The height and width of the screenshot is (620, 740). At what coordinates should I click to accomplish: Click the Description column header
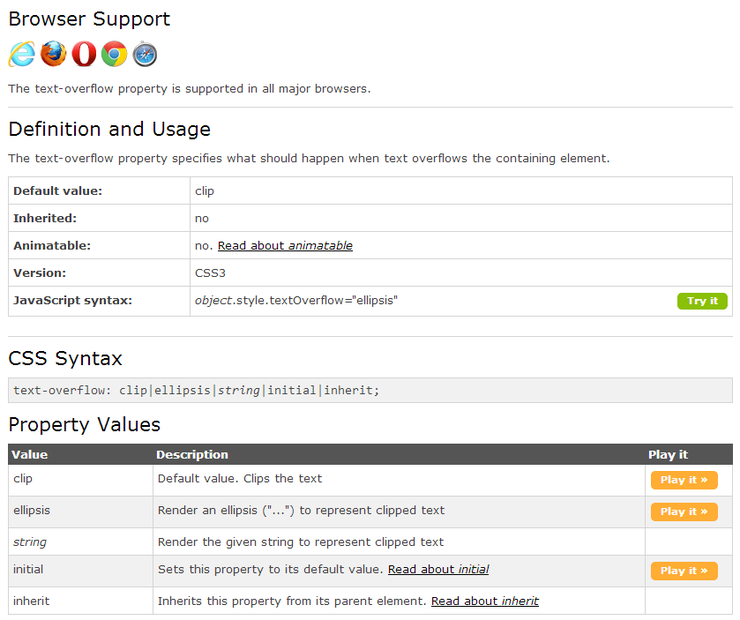(192, 455)
